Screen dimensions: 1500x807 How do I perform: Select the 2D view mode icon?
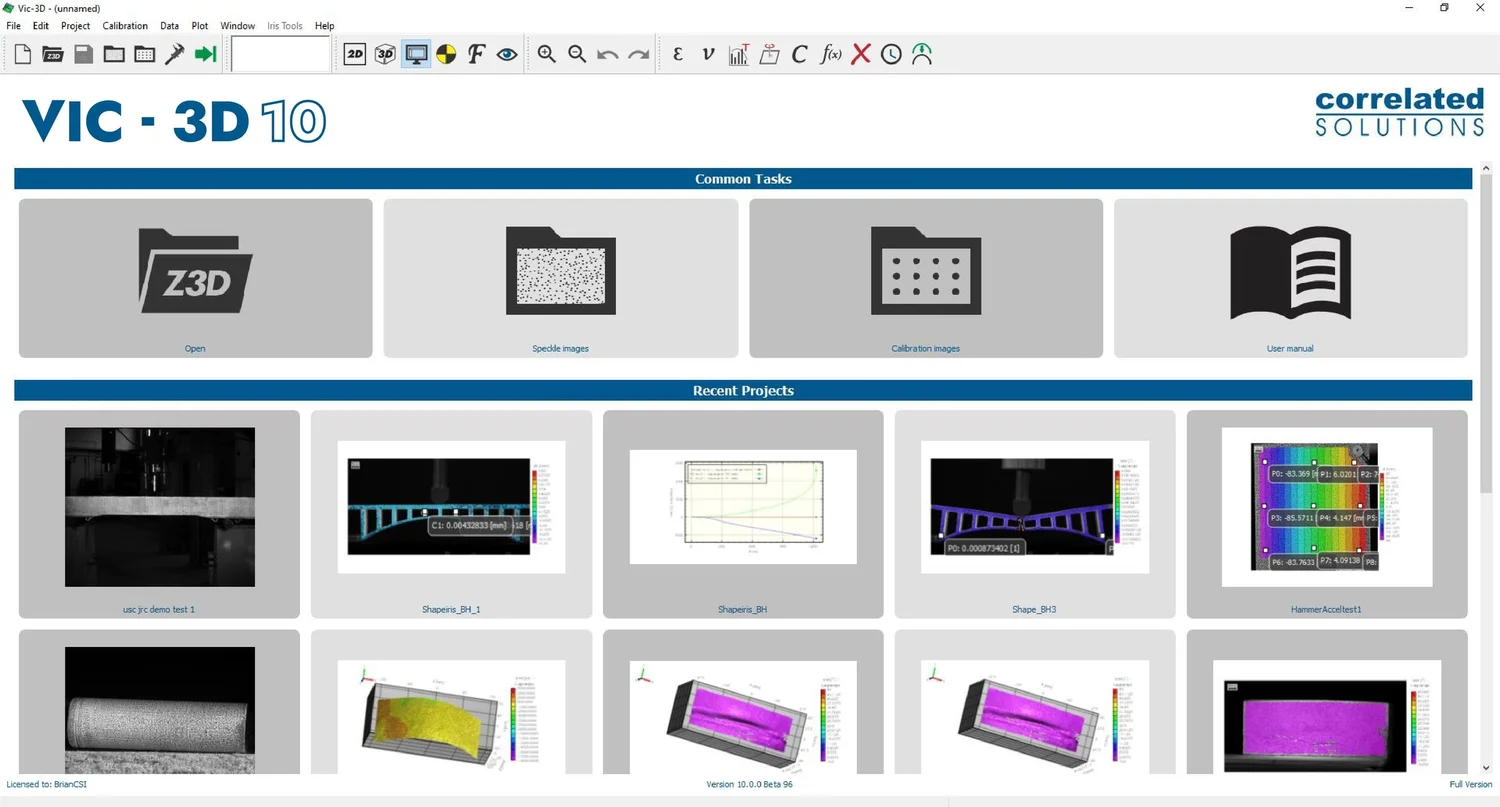(x=354, y=54)
